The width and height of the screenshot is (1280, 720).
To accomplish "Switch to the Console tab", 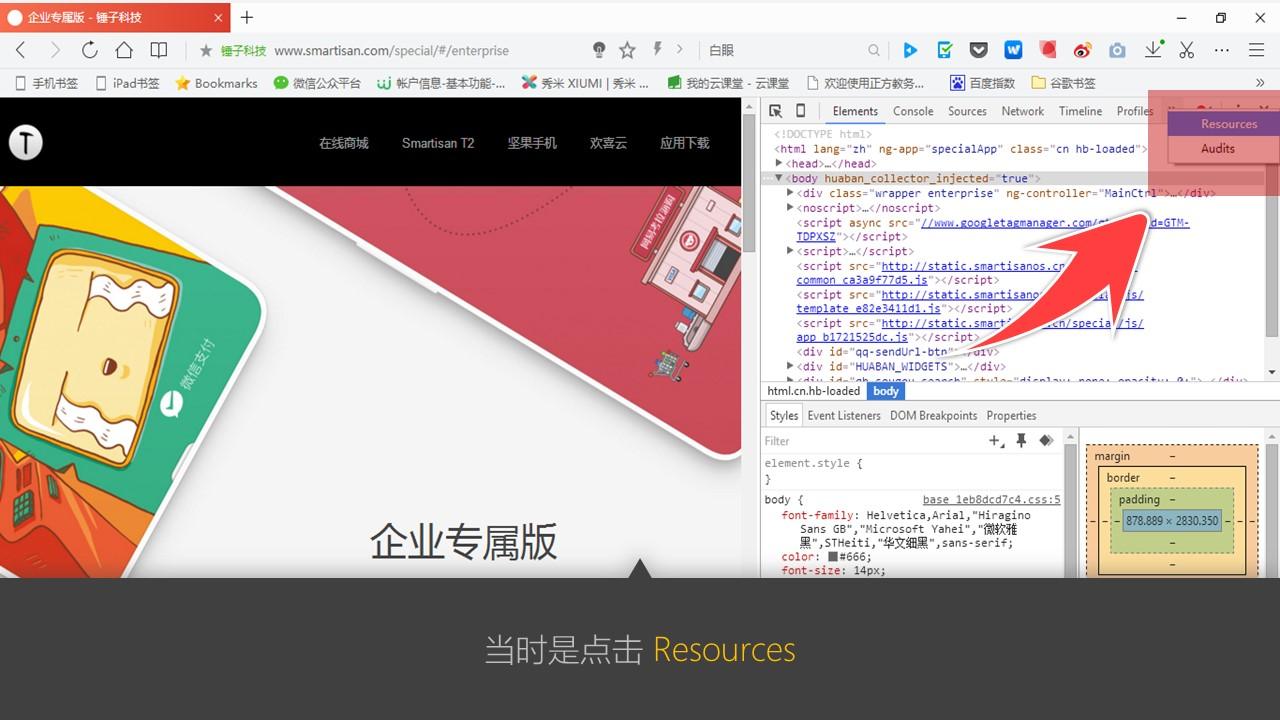I will 913,111.
